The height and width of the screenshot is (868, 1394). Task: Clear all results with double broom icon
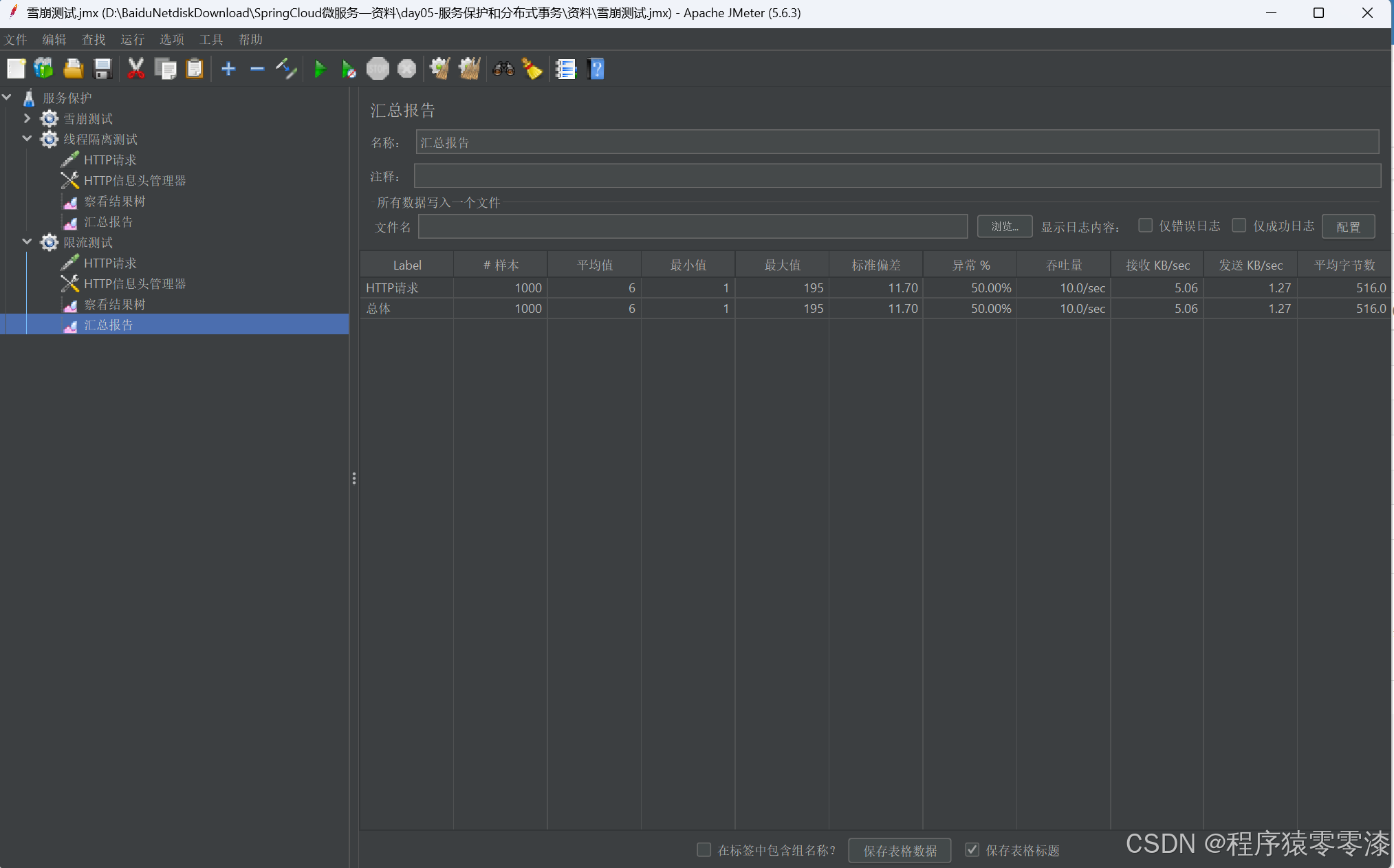[x=470, y=69]
